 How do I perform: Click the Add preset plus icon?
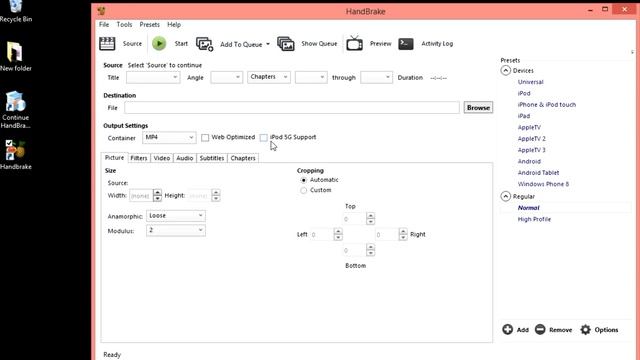507,329
